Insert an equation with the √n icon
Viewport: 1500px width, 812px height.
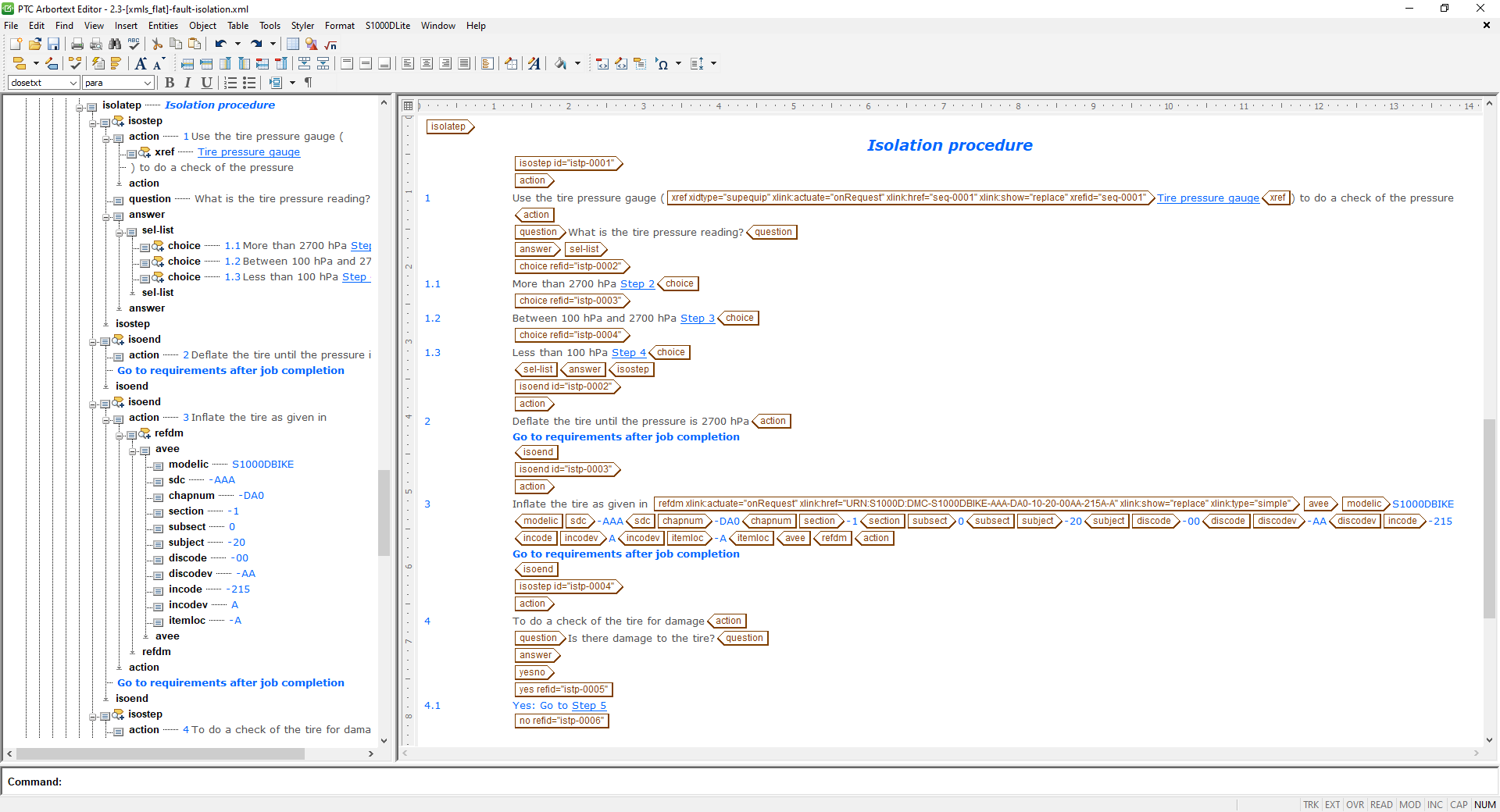(x=330, y=45)
